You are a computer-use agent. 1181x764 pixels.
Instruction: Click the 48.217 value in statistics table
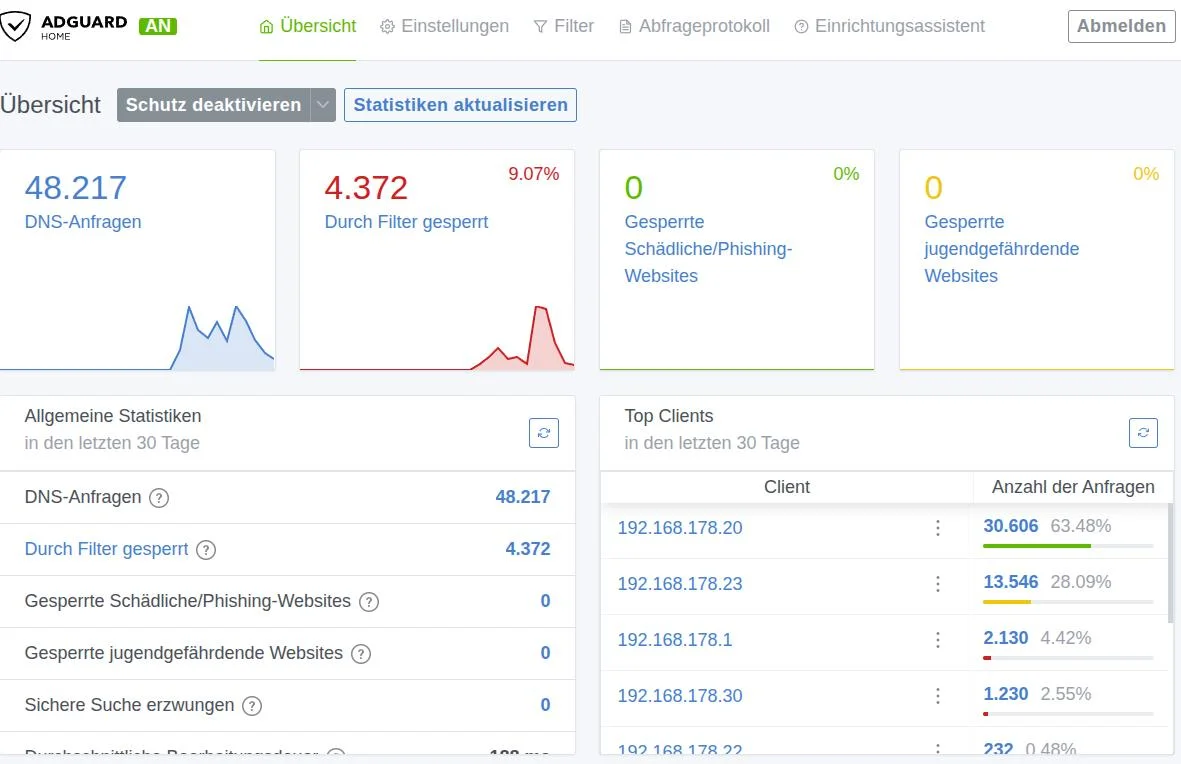(x=523, y=497)
